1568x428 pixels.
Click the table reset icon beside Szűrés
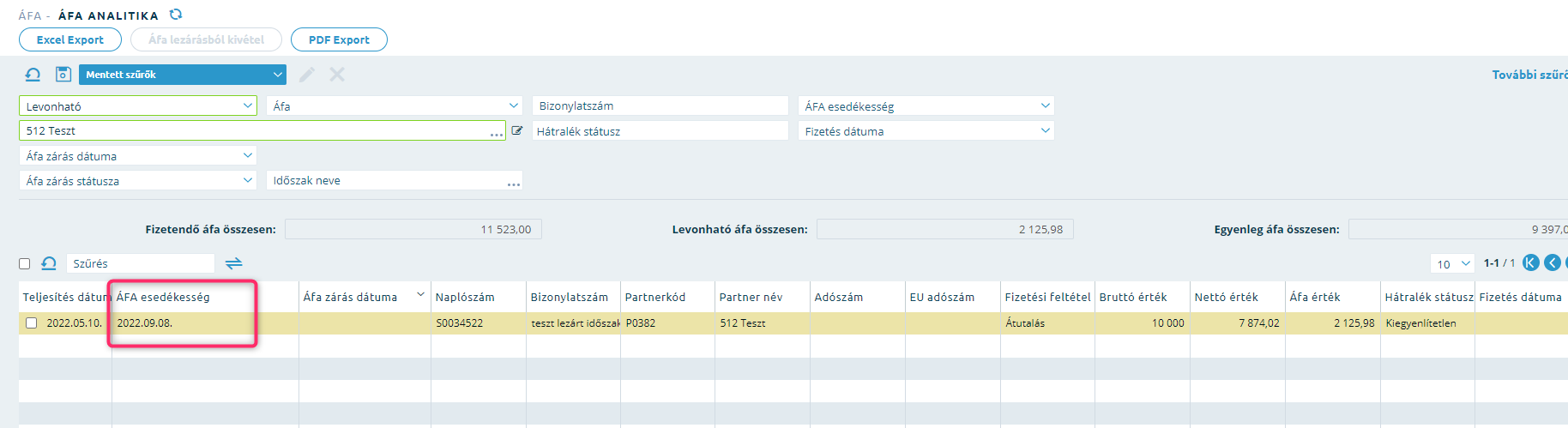(x=49, y=263)
